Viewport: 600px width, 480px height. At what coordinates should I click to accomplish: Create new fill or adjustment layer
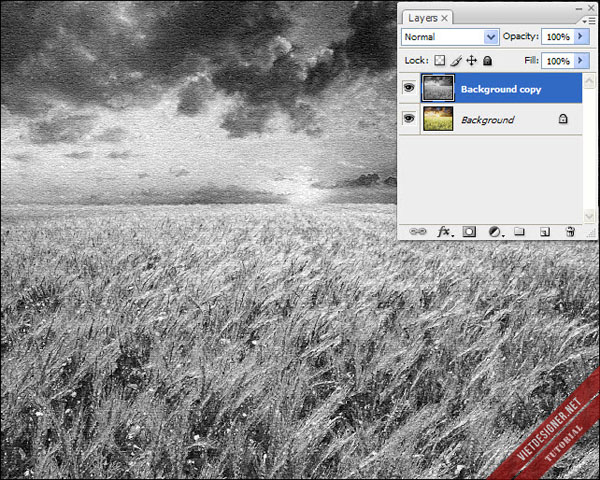point(496,232)
